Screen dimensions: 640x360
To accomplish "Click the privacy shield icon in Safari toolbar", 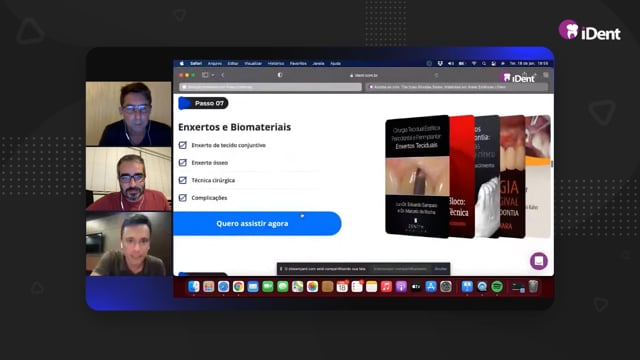I will [280, 75].
